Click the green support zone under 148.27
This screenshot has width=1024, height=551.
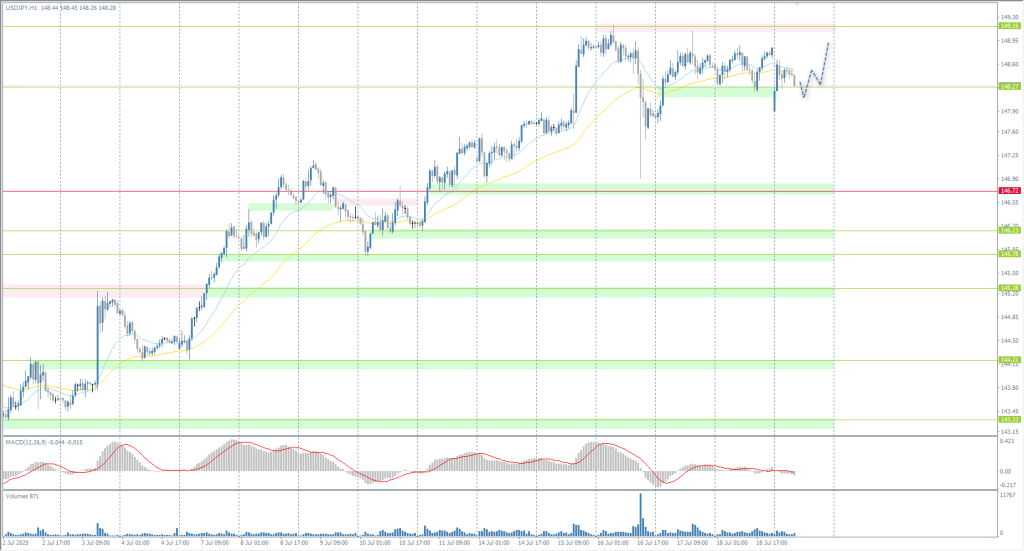click(x=717, y=92)
